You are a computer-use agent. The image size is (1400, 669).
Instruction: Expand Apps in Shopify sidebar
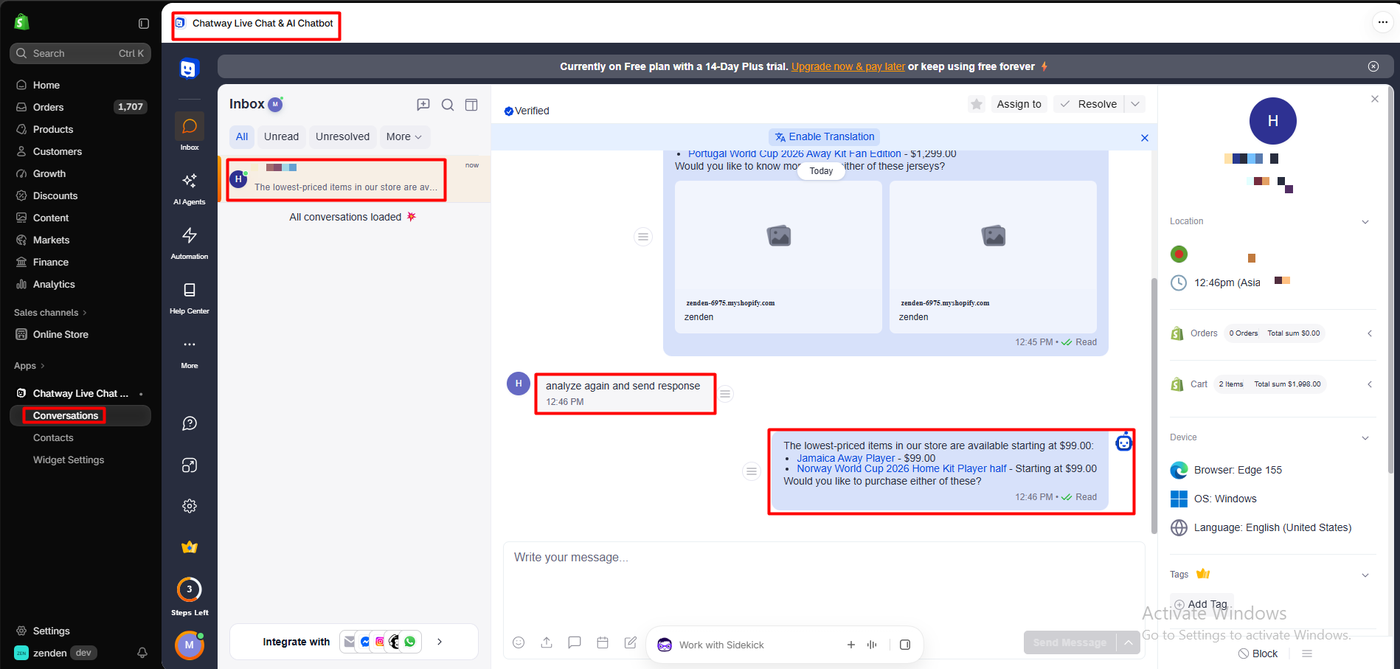click(x=30, y=366)
